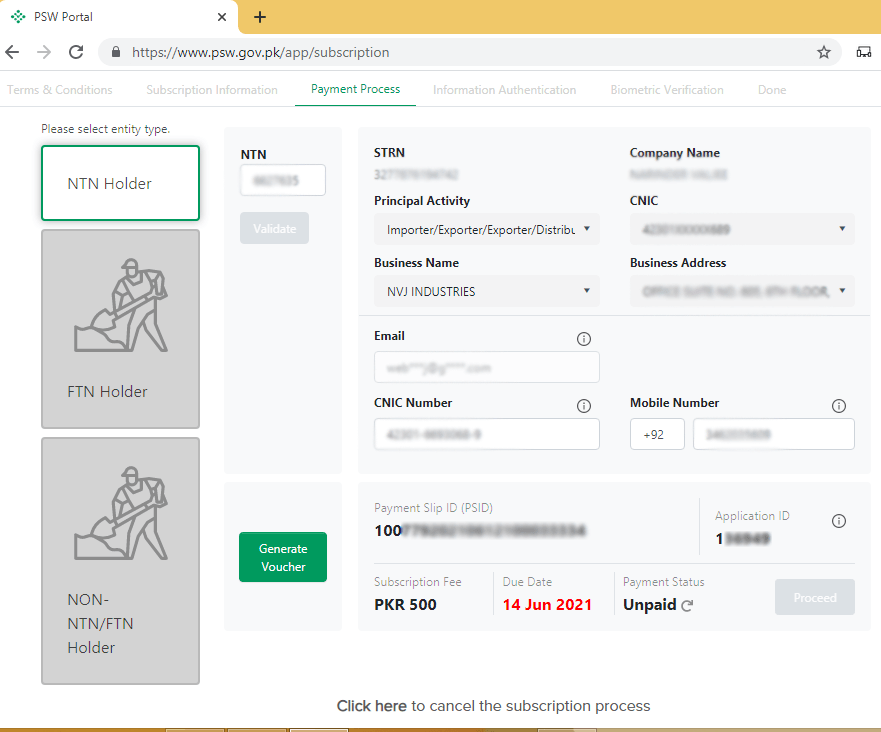The height and width of the screenshot is (732, 881).
Task: Go to the Terms & Conditions step
Action: pos(60,90)
